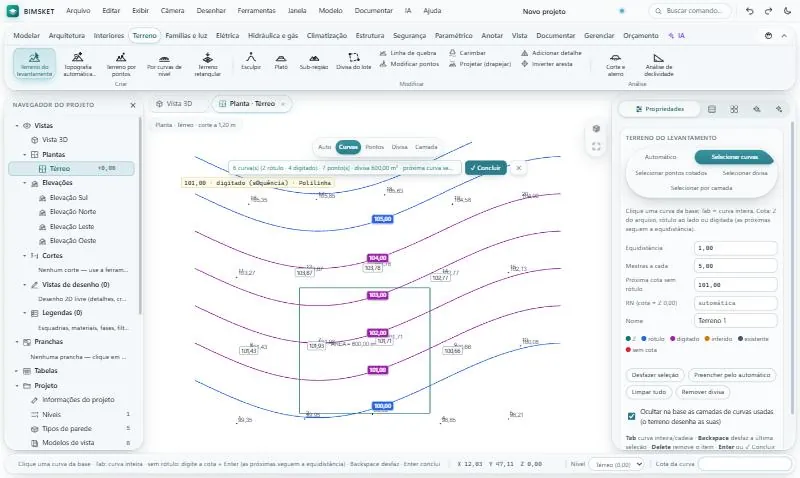Screen dimensions: 800x478
Task: Select the Platô tool
Action: coord(281,61)
